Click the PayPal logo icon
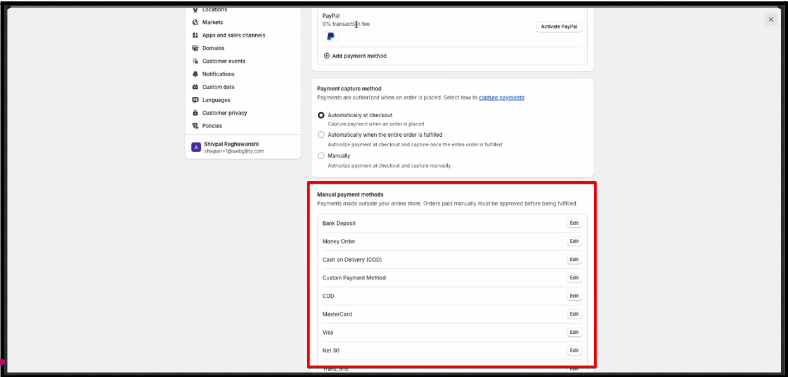The width and height of the screenshot is (788, 377). click(x=331, y=37)
